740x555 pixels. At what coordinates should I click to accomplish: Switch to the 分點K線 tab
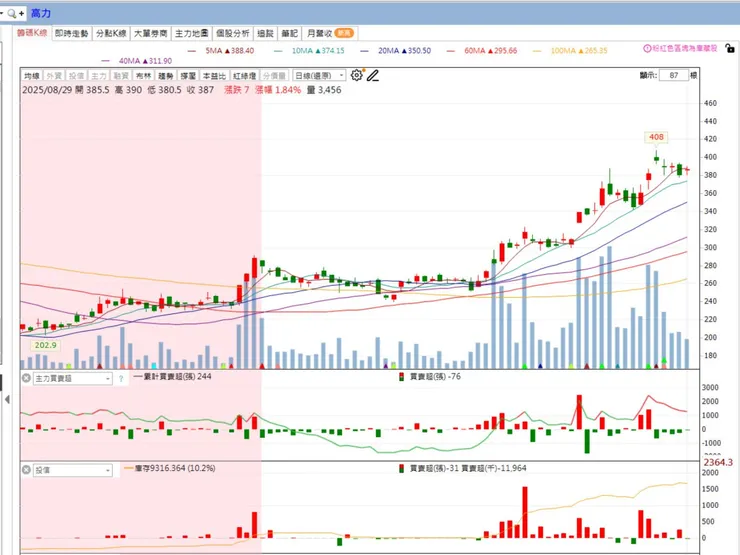(x=111, y=33)
